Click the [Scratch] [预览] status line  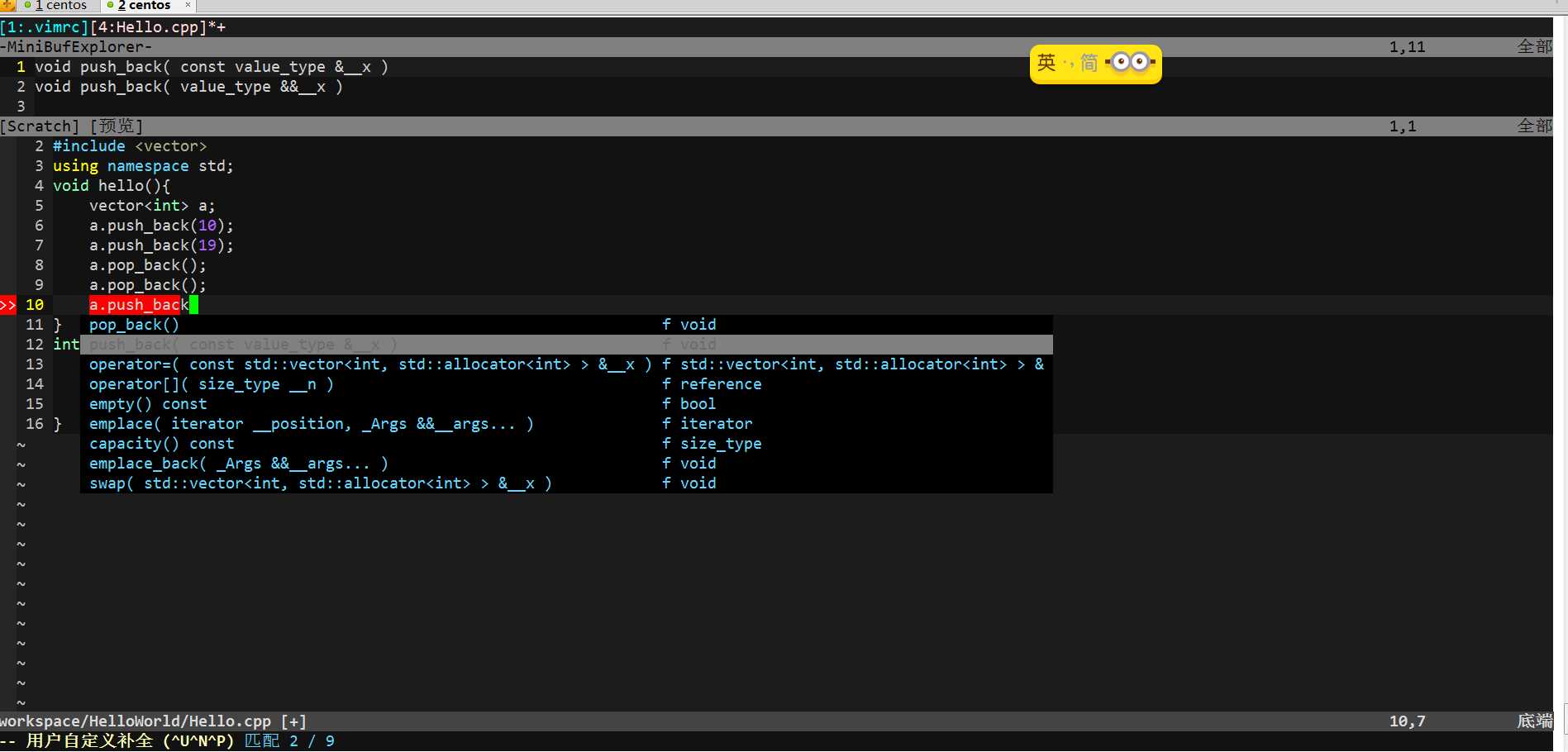[777, 126]
